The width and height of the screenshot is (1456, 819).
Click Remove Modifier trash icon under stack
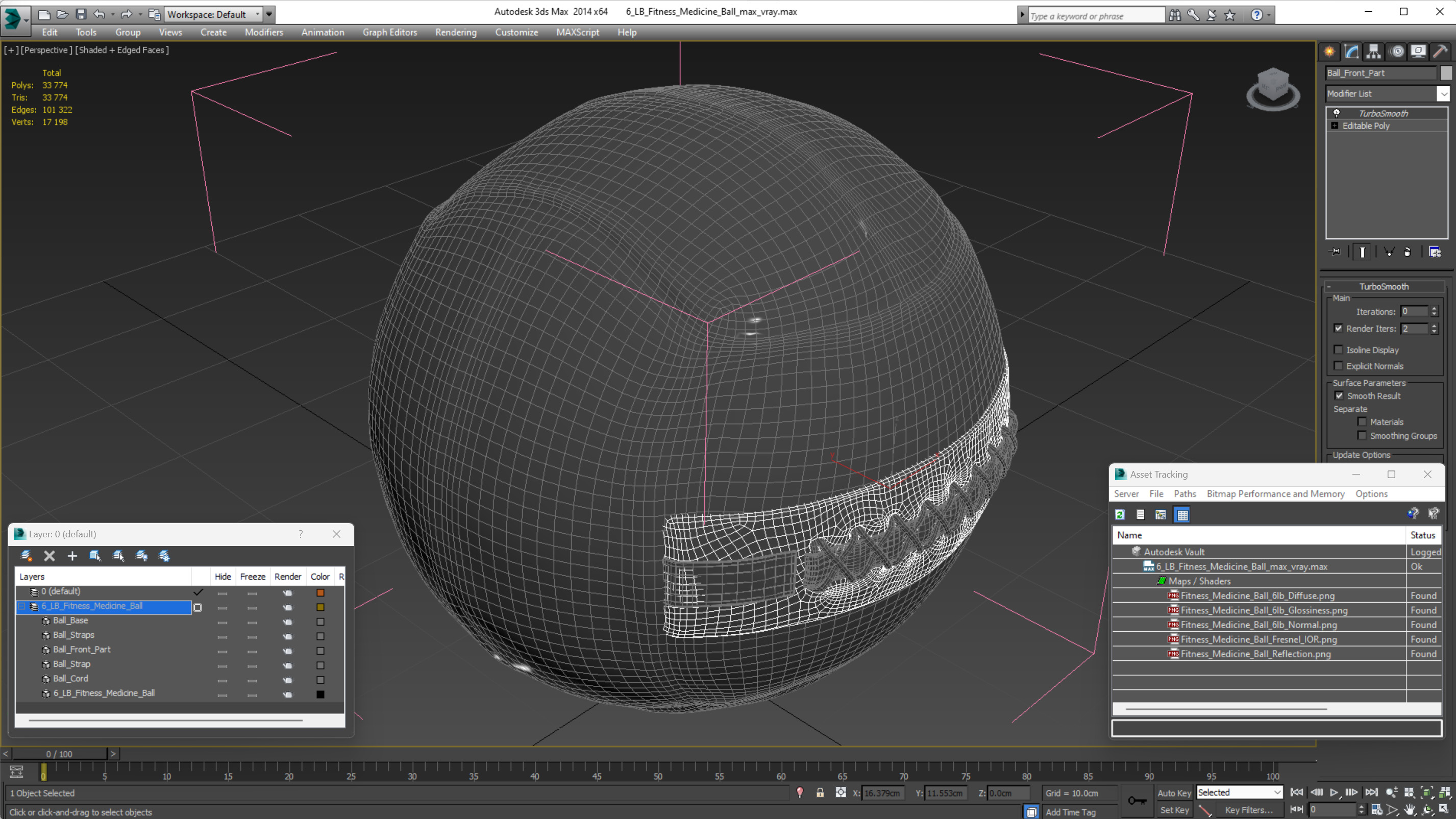coord(1408,252)
